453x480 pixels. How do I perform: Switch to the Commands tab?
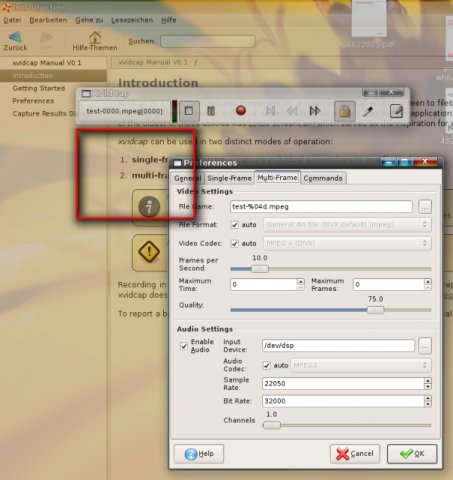point(323,178)
